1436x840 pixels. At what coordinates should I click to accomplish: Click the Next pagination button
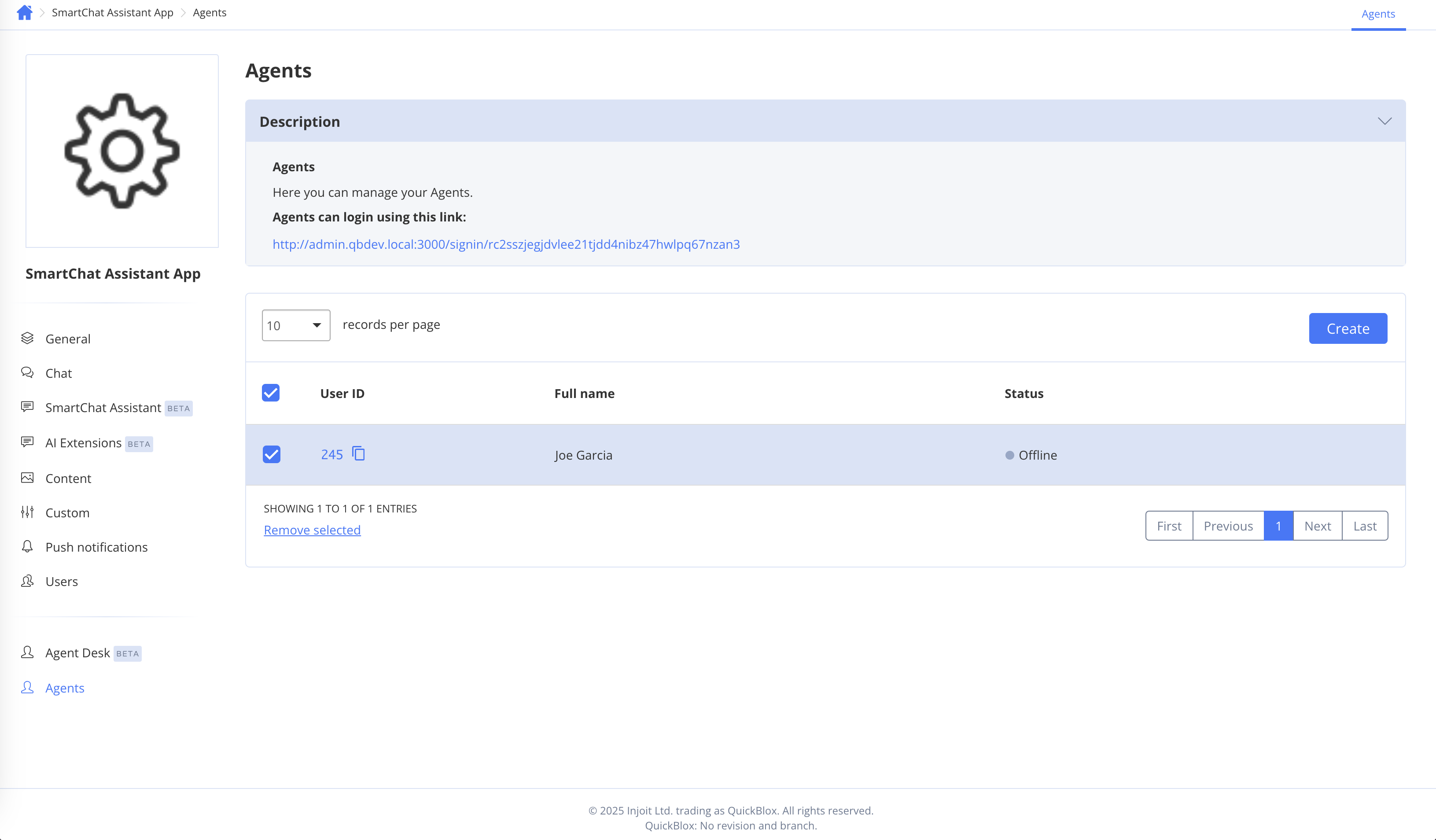(1318, 526)
